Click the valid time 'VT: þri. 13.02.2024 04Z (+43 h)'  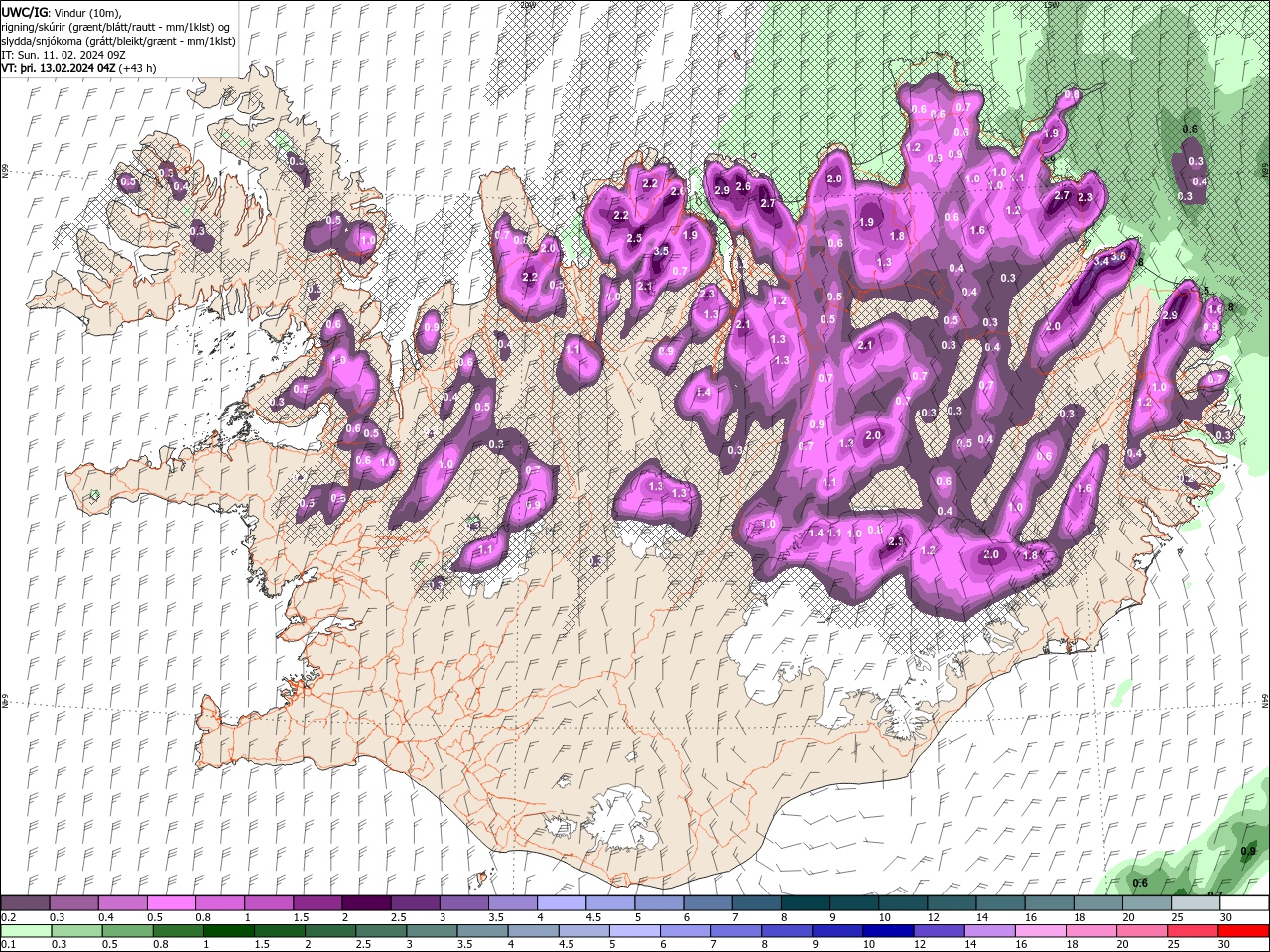click(78, 68)
